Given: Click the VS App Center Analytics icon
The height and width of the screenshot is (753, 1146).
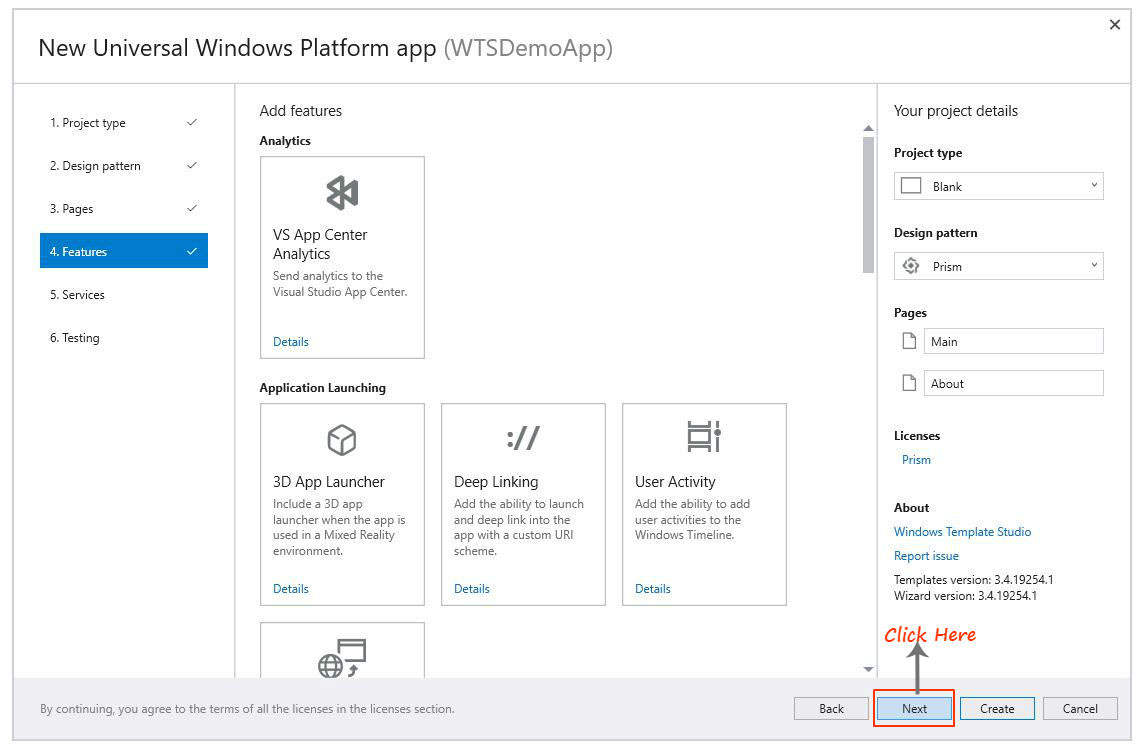Looking at the screenshot, I should click(x=342, y=193).
